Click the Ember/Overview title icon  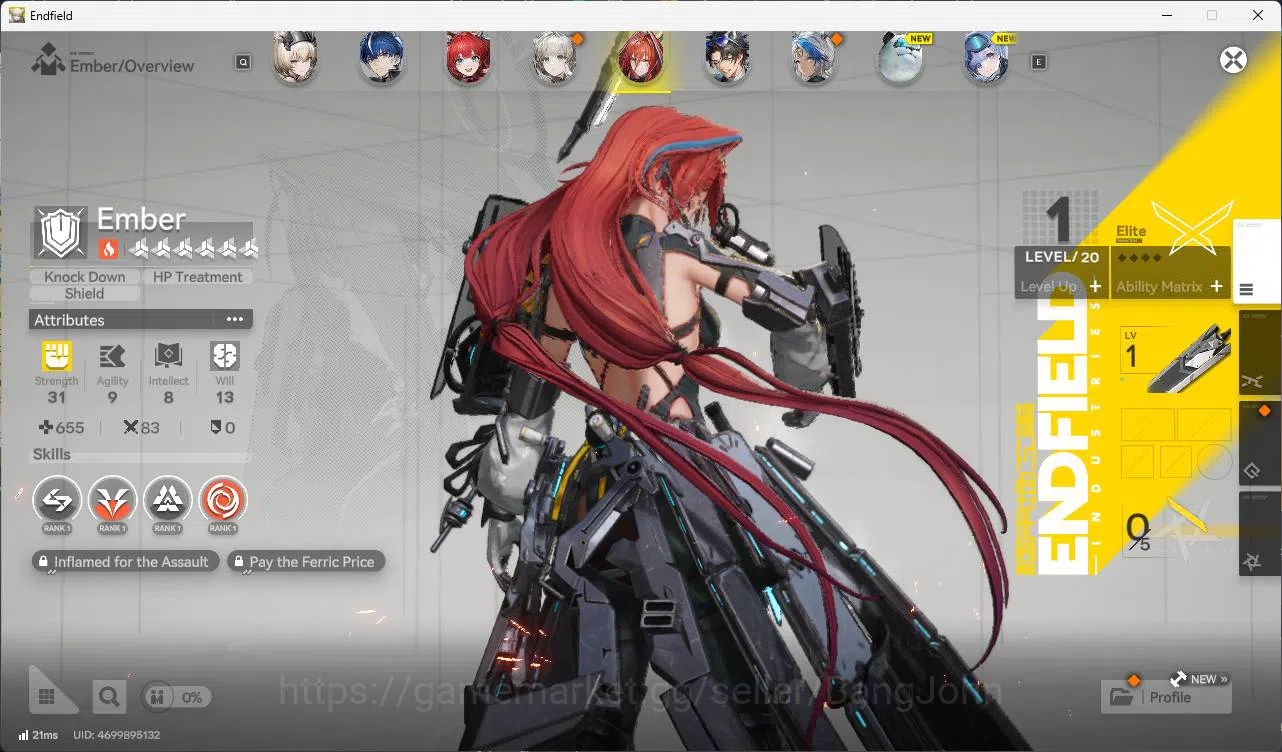point(48,60)
